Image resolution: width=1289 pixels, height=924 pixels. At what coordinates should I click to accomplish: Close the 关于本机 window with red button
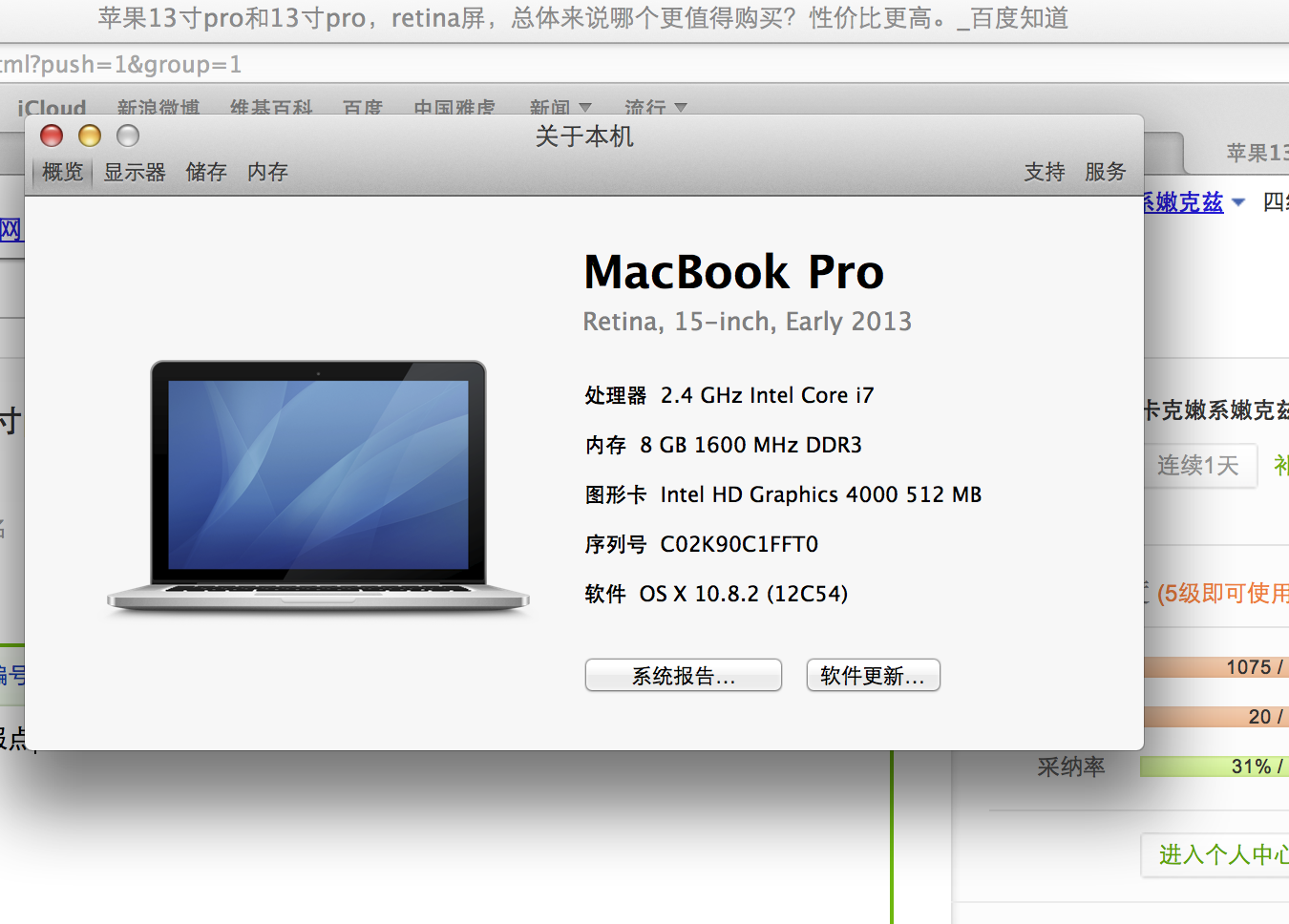tap(52, 136)
